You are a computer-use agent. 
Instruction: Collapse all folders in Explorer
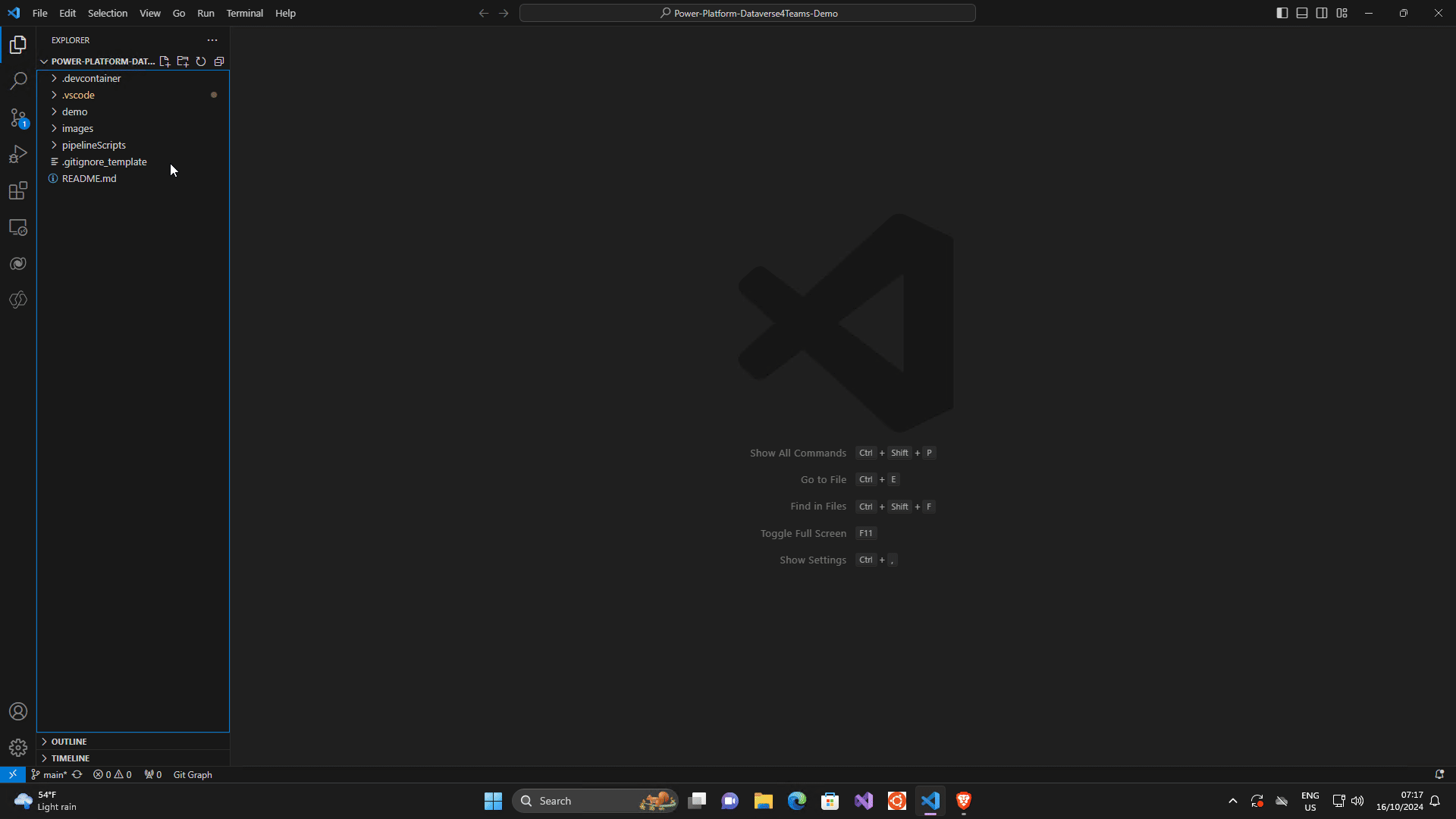[219, 61]
